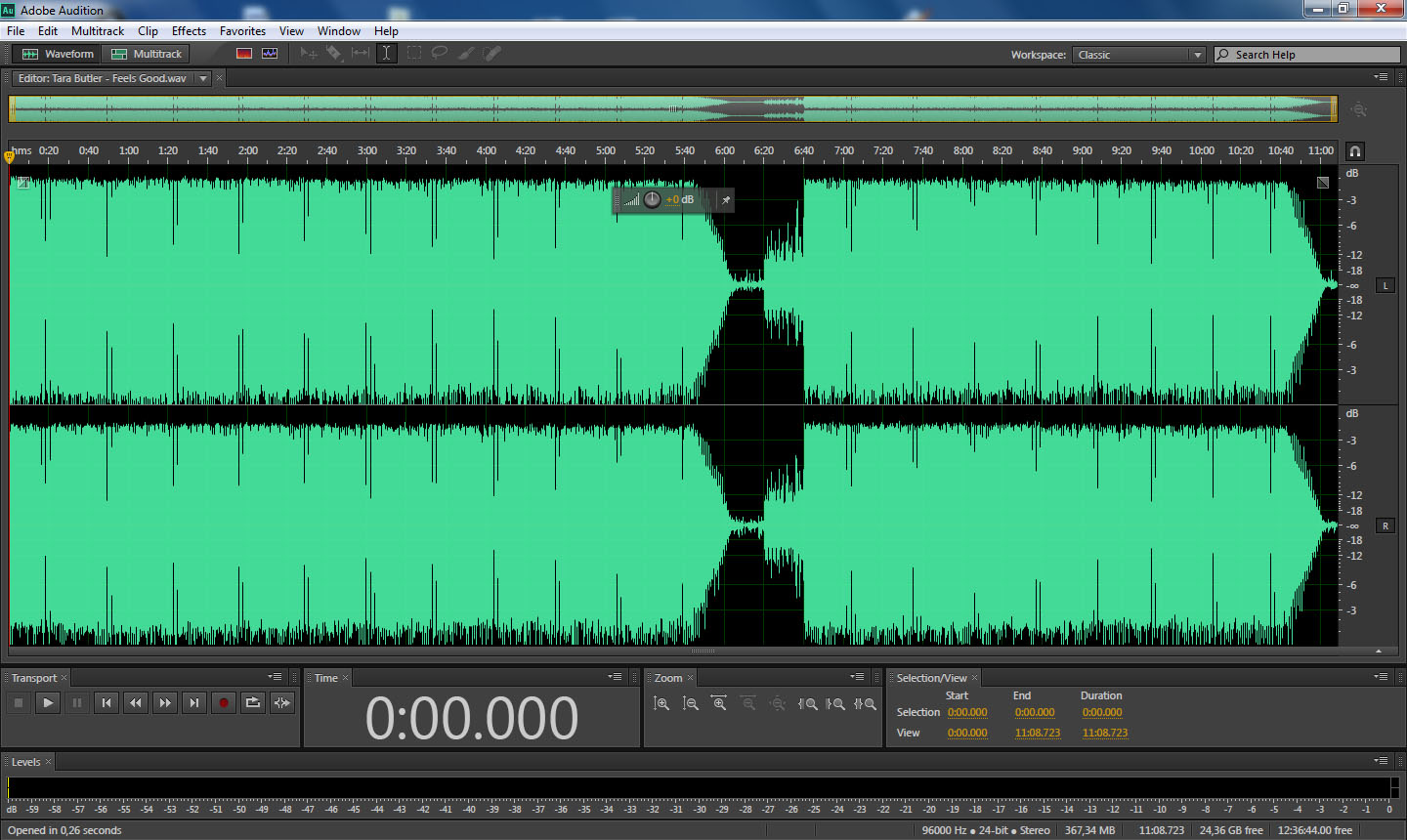The image size is (1407, 840).
Task: Click the Selection Start time value
Action: click(967, 713)
